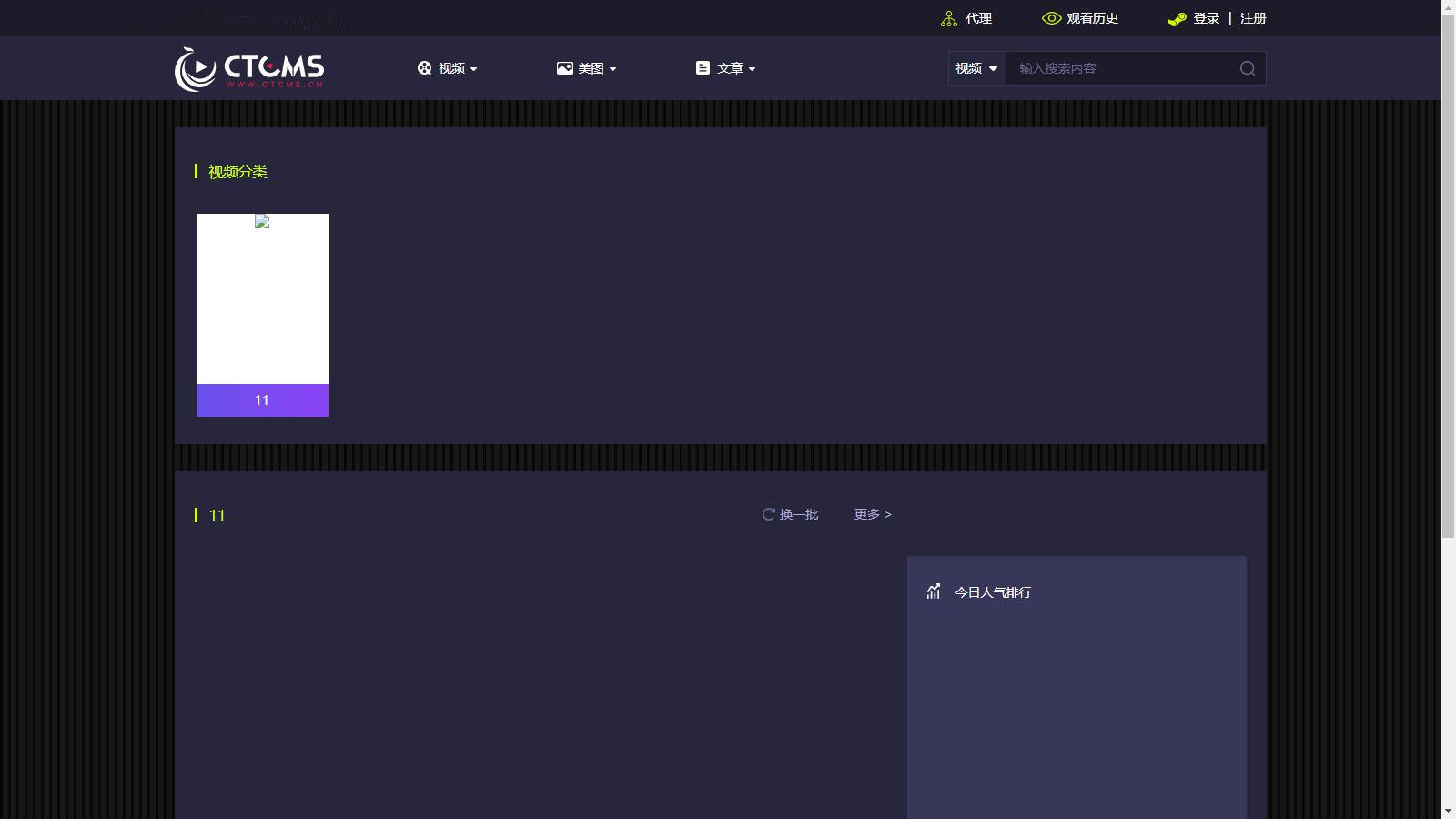The width and height of the screenshot is (1456, 819).
Task: Open 观看历史 viewing history
Action: [1093, 18]
